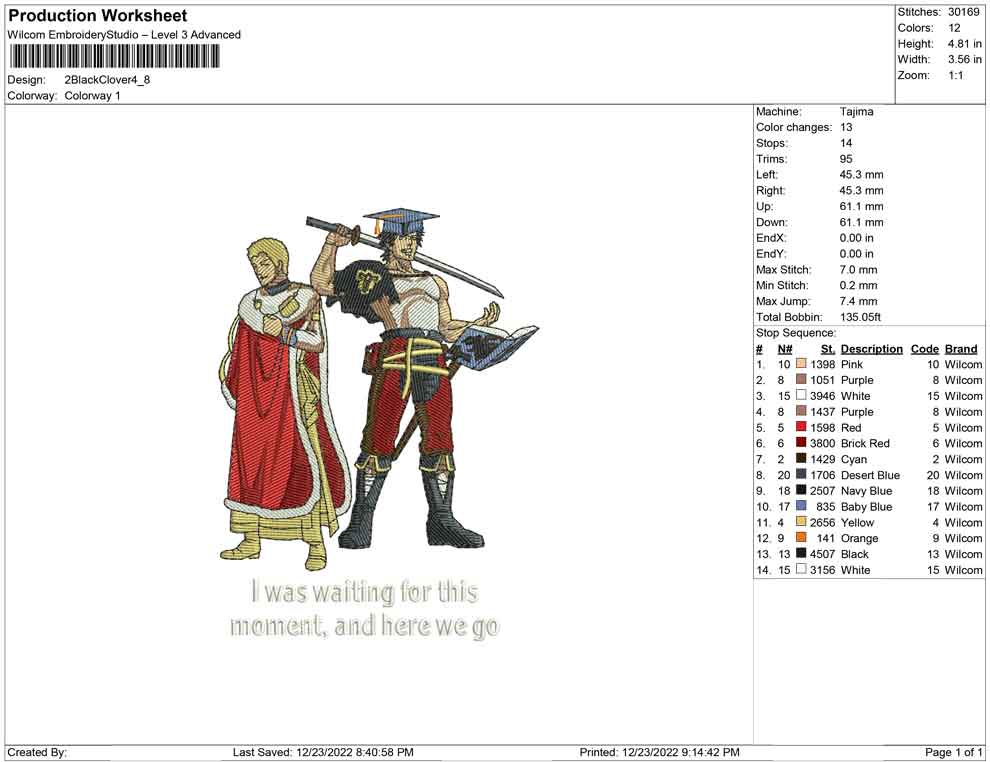Click the embroidered quote text line 'I was waiting for this'
The width and height of the screenshot is (990, 762).
(x=365, y=592)
